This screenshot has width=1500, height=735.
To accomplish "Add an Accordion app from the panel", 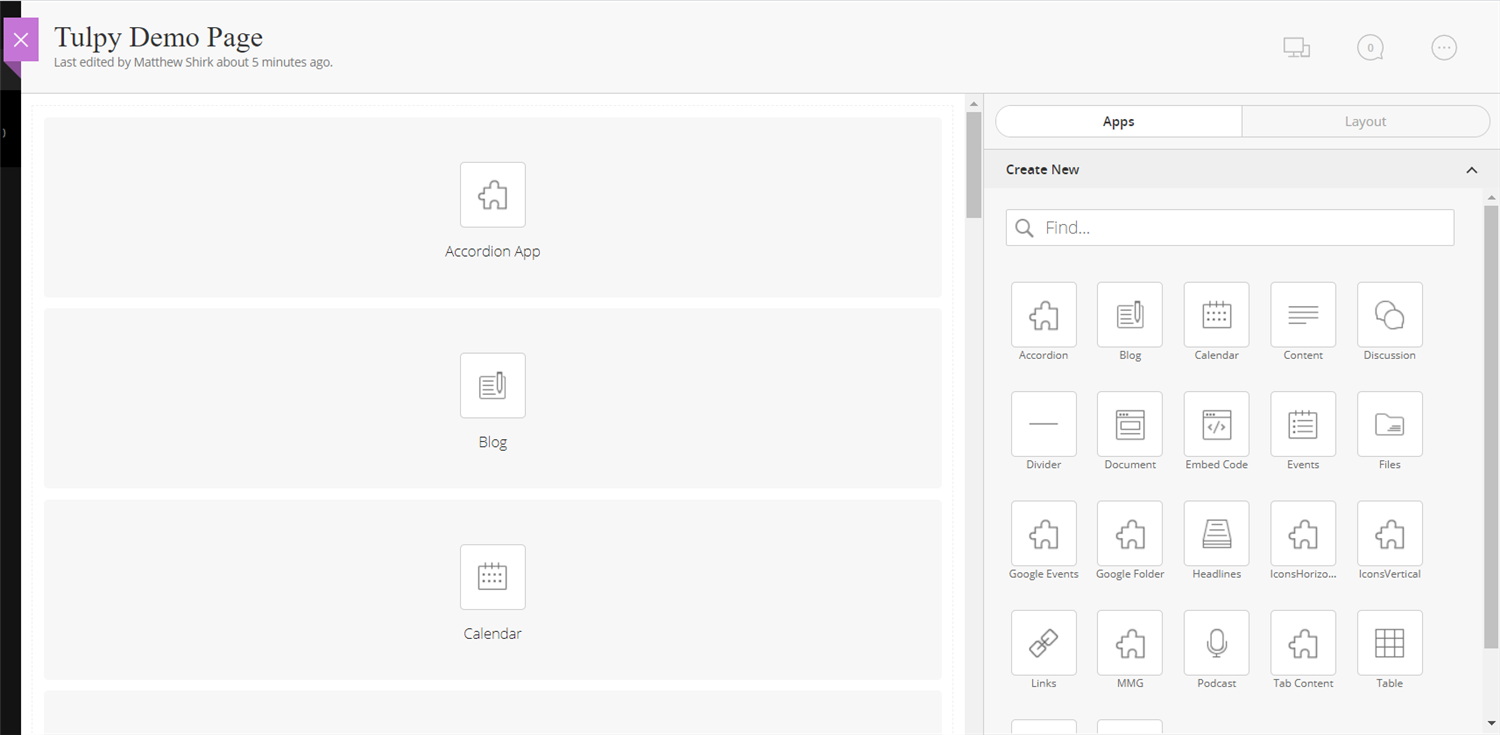I will point(1043,315).
